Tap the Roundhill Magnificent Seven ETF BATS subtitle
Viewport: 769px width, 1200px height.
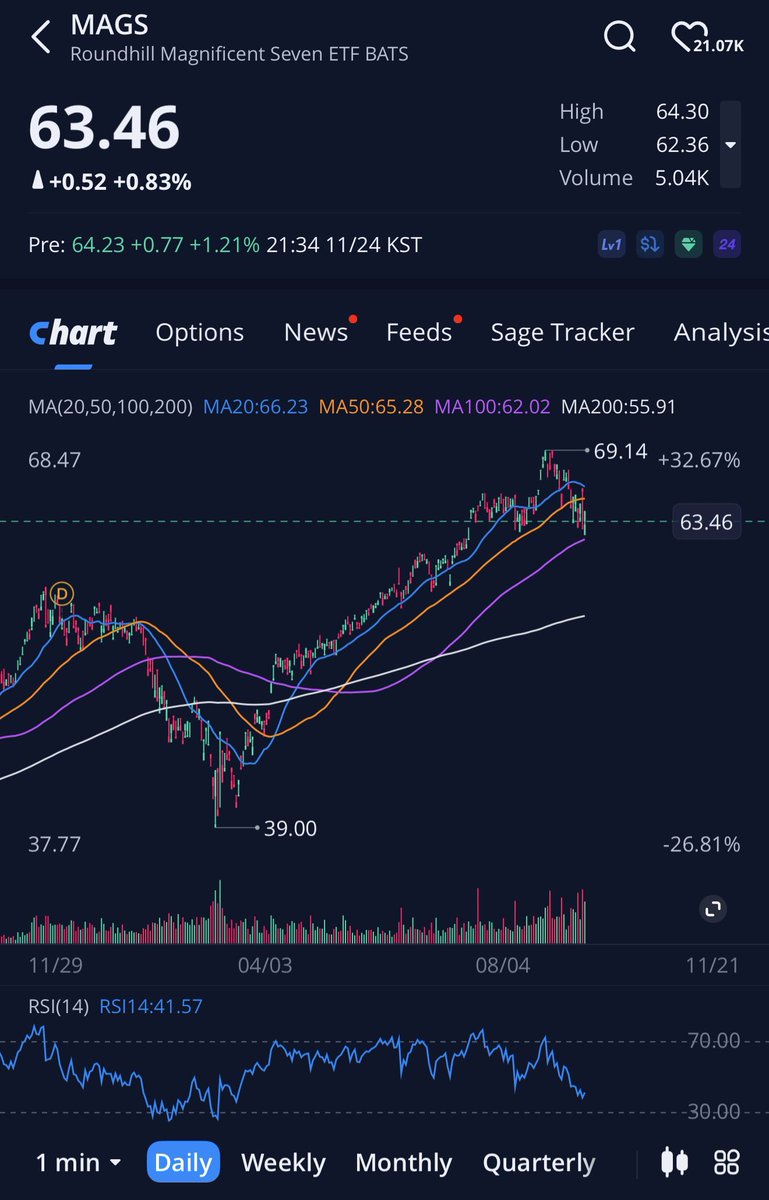tap(239, 53)
